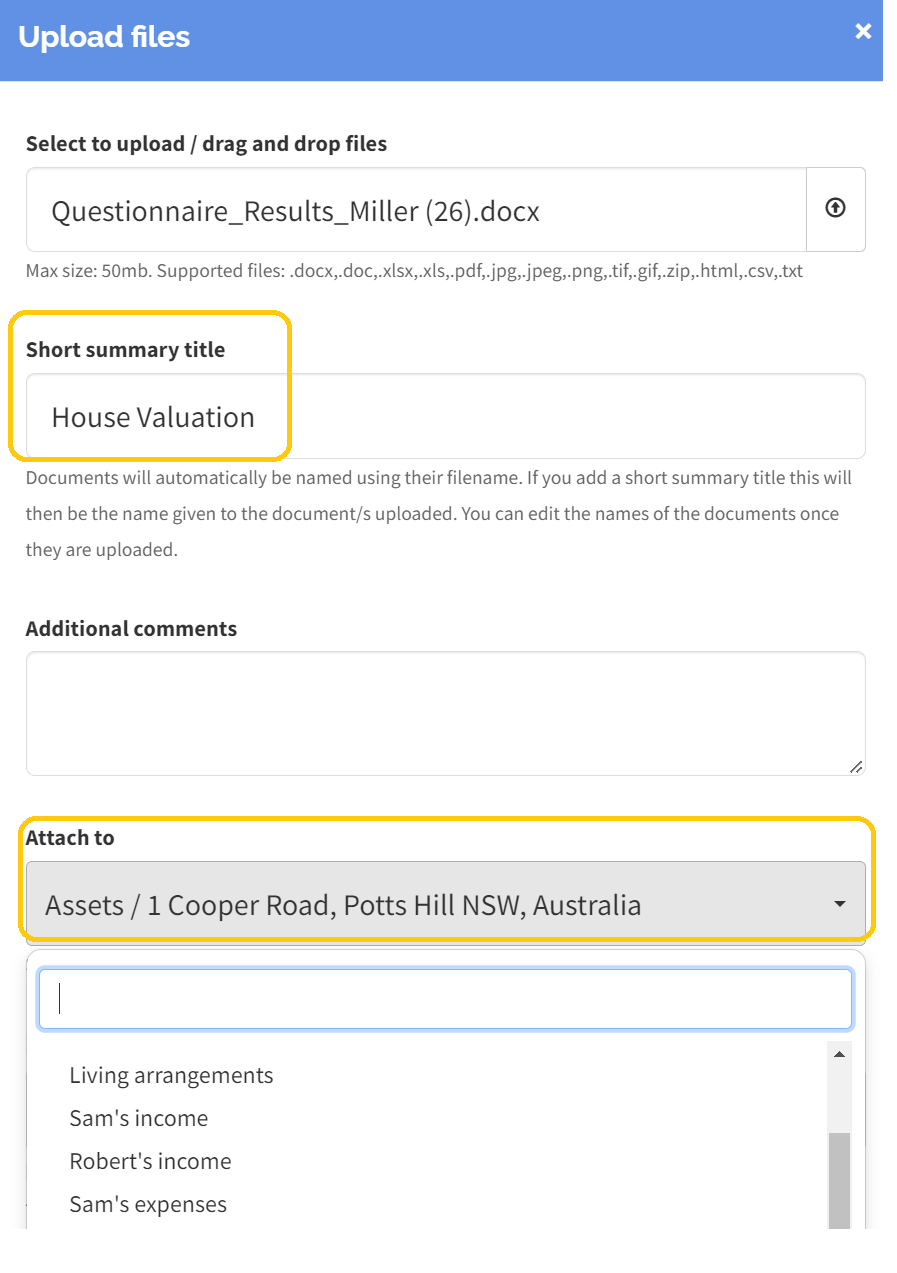
Task: Click the Short summary title label
Action: tap(125, 349)
